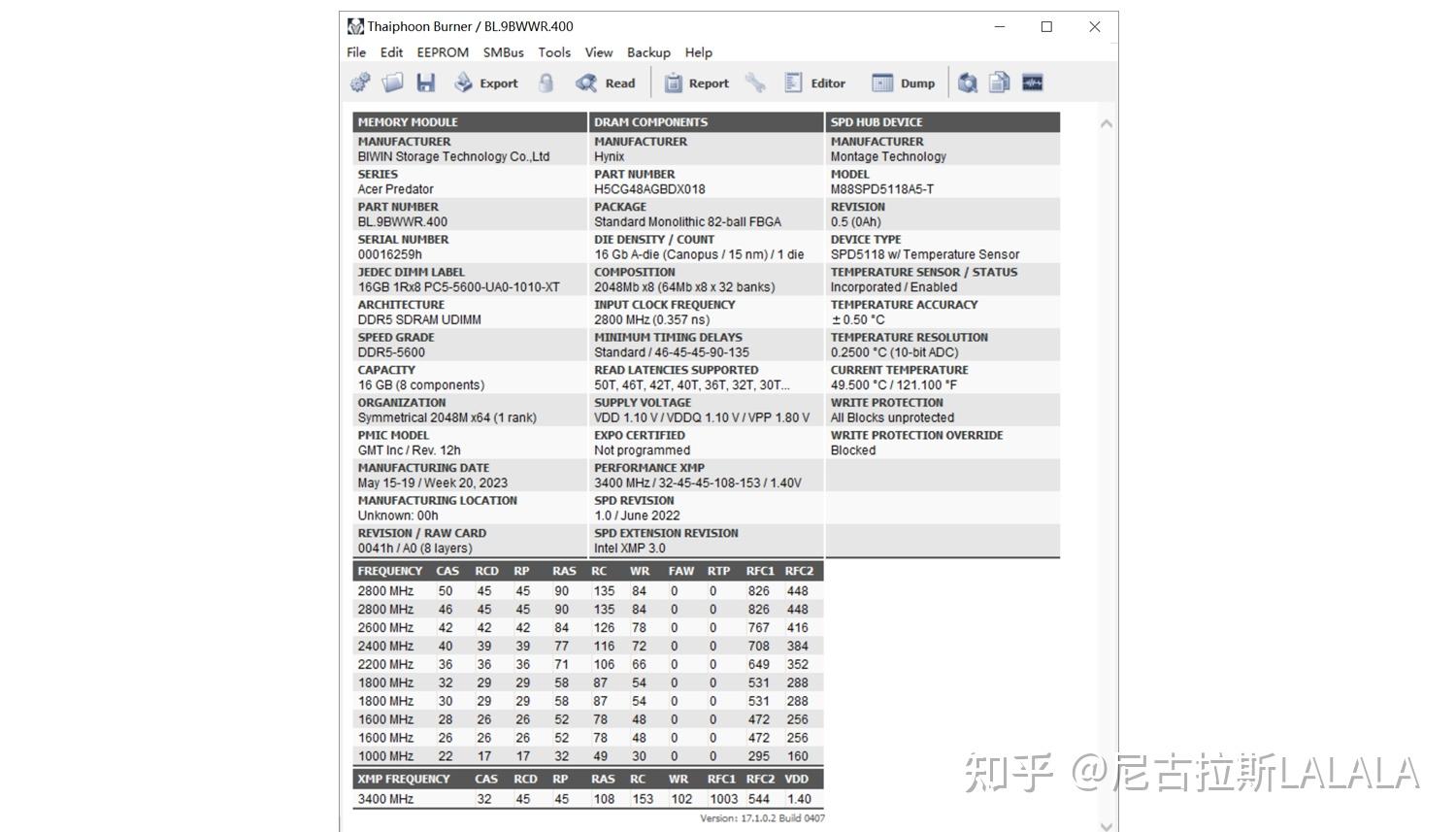The height and width of the screenshot is (832, 1456).
Task: Click the XMP FREQUENCY table header
Action: tap(404, 779)
